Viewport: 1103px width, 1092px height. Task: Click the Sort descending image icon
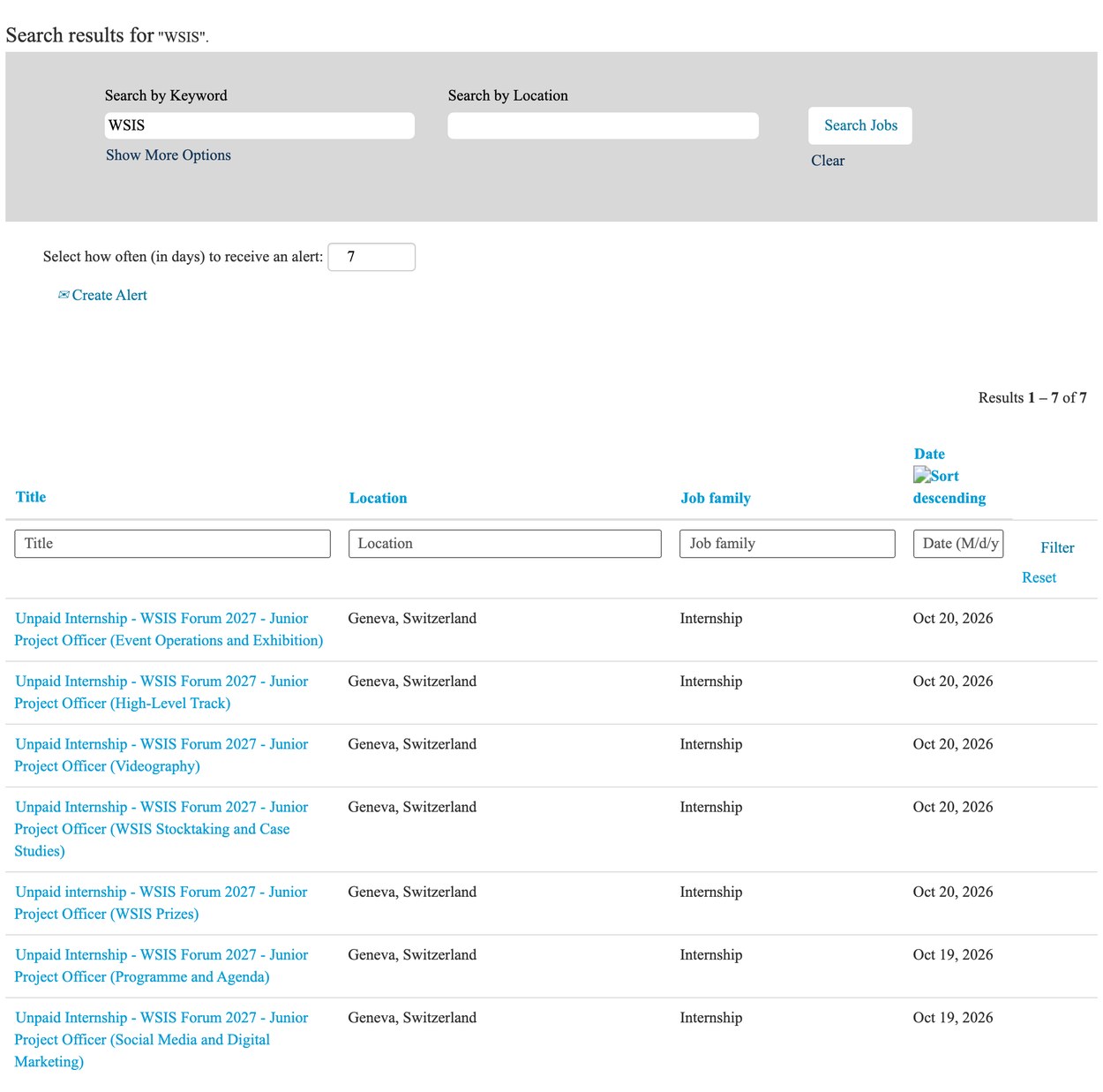click(x=922, y=476)
